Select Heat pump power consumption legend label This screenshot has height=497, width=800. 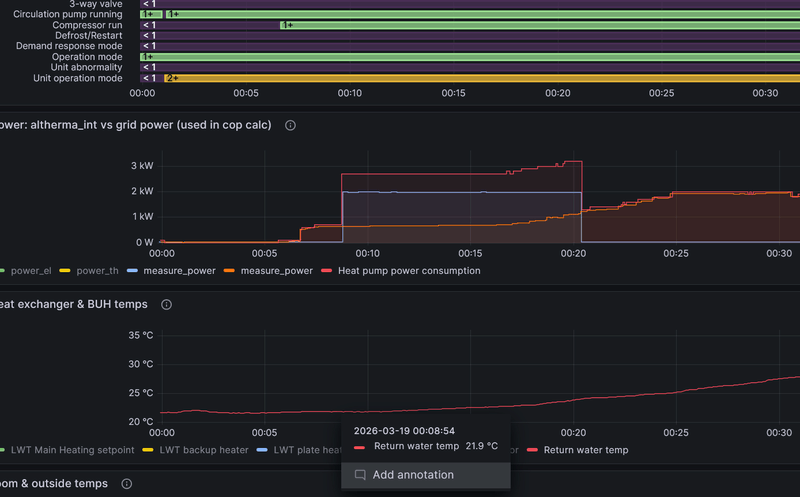pyautogui.click(x=409, y=271)
